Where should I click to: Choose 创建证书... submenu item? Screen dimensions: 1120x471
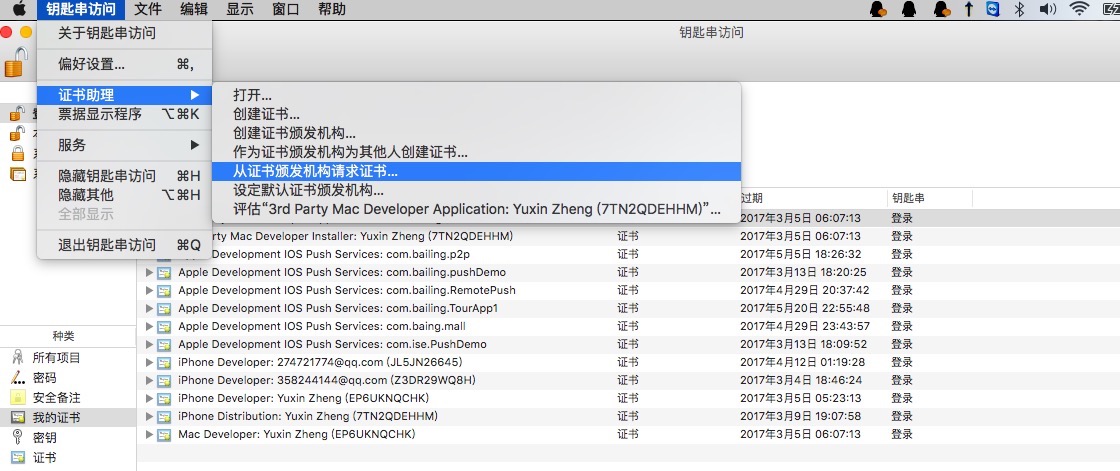(476, 114)
